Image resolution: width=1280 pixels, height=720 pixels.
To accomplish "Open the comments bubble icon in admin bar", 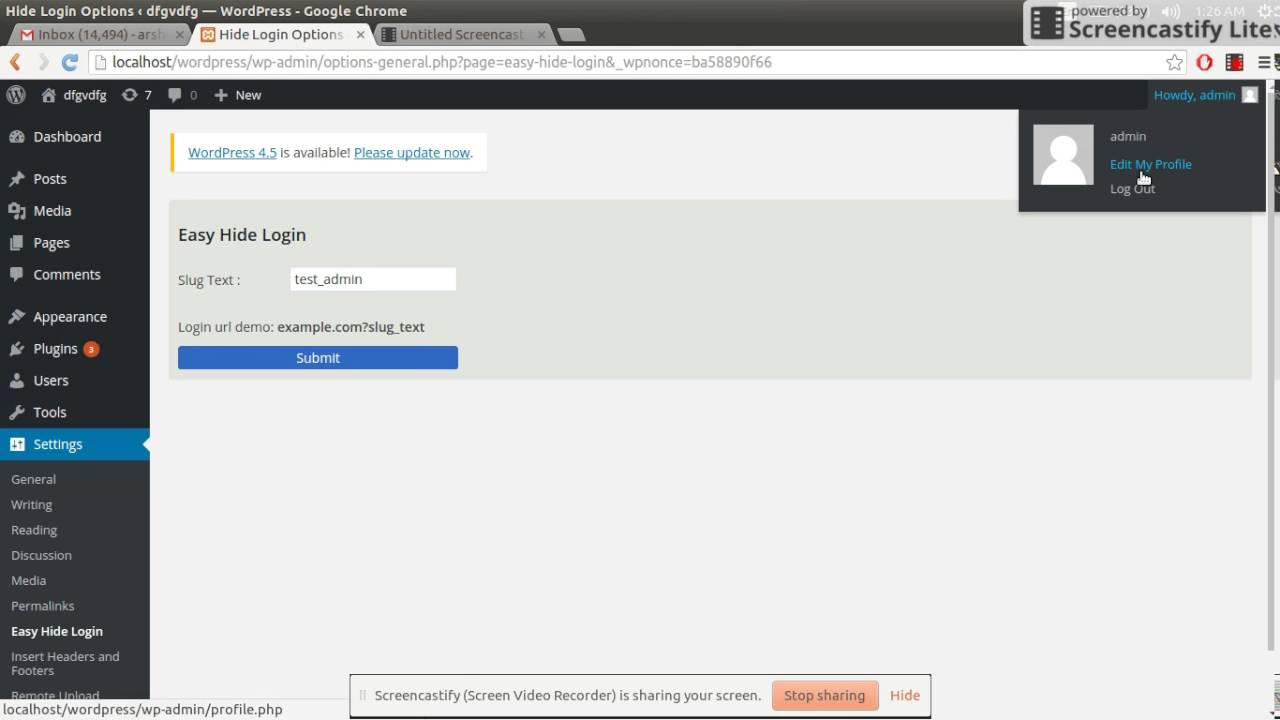I will pyautogui.click(x=175, y=95).
